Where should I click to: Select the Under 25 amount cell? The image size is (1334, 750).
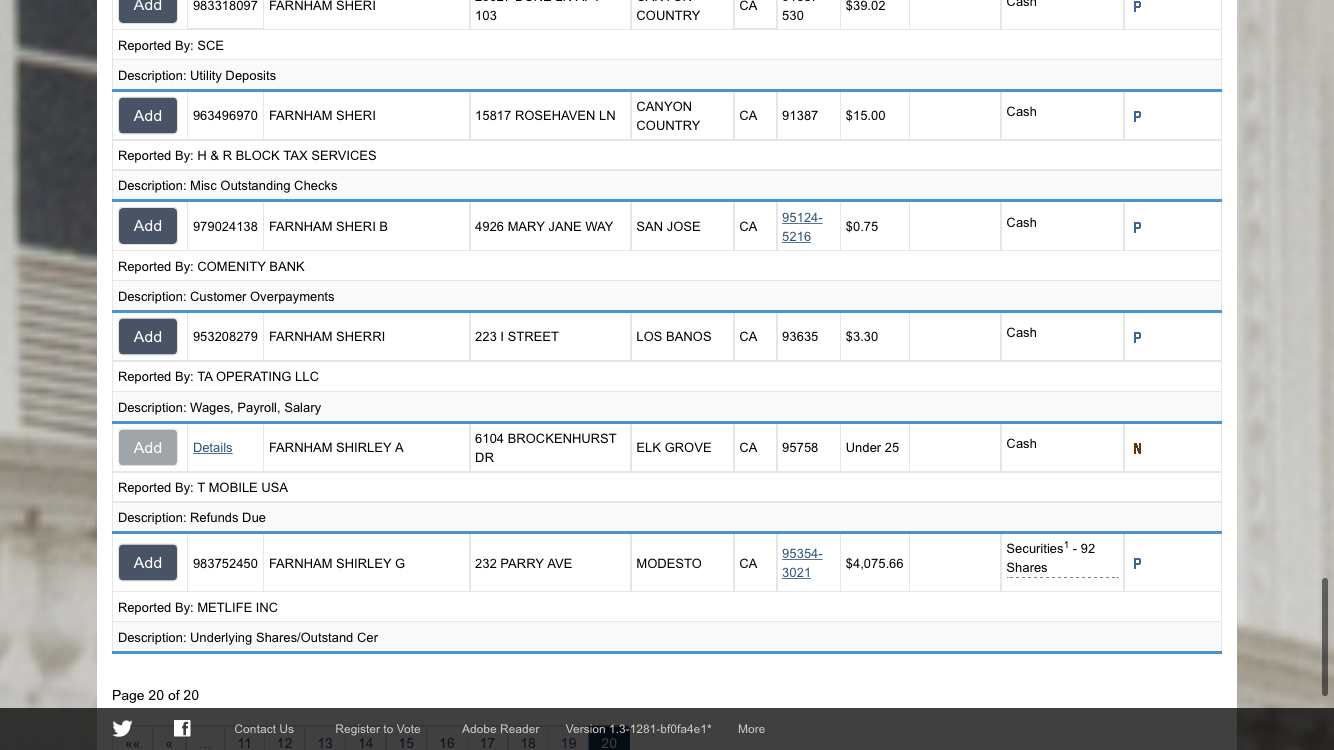pos(872,448)
